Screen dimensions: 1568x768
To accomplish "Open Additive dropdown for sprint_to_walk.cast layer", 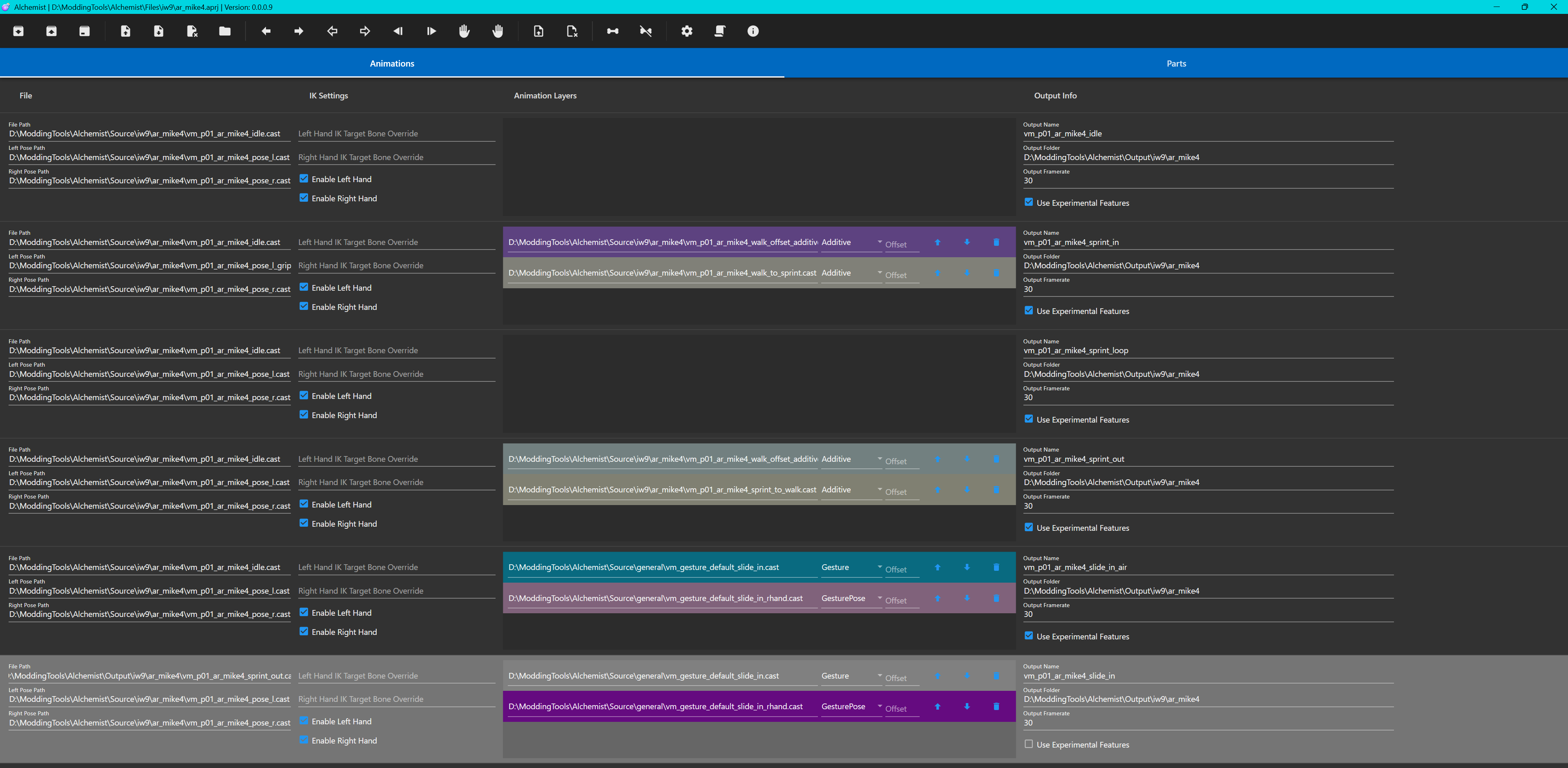I will (851, 490).
